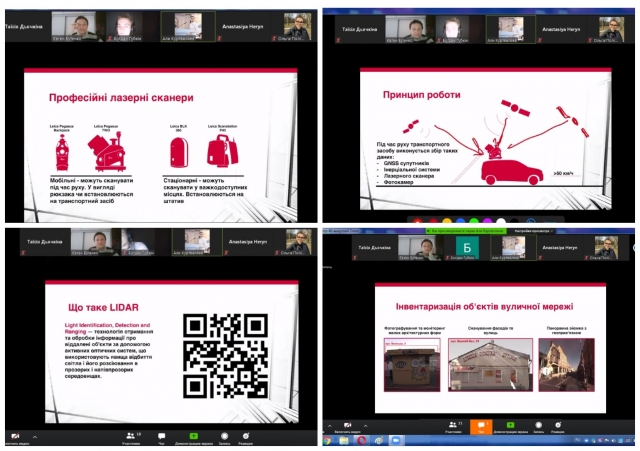Click green Share Screen in bottom-right Zoom window
This screenshot has width=640, height=451.
510,427
